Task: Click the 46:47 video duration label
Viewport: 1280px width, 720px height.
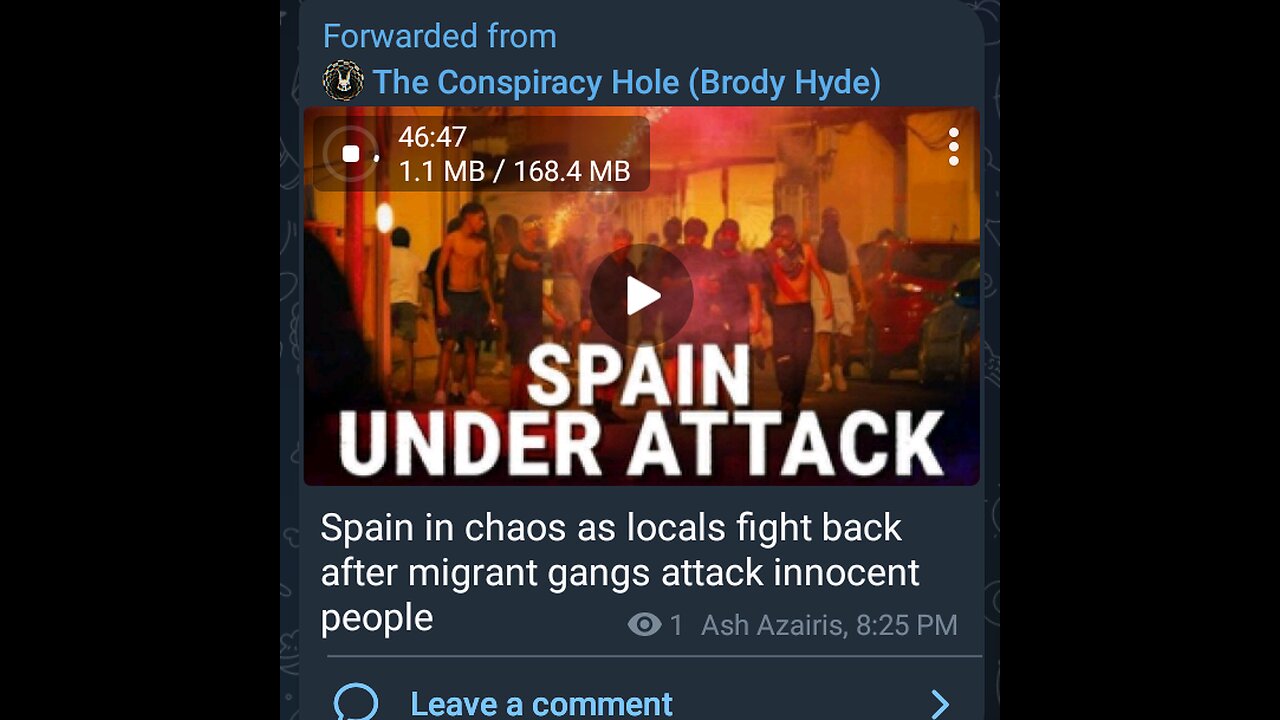Action: tap(433, 137)
